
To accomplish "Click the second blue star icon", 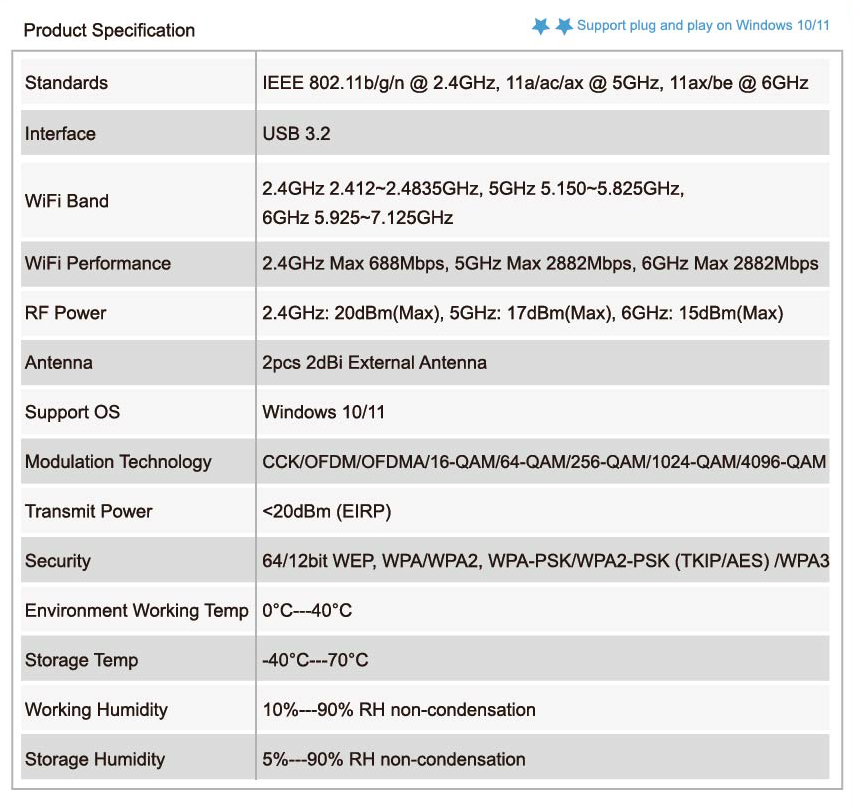I will 564,27.
